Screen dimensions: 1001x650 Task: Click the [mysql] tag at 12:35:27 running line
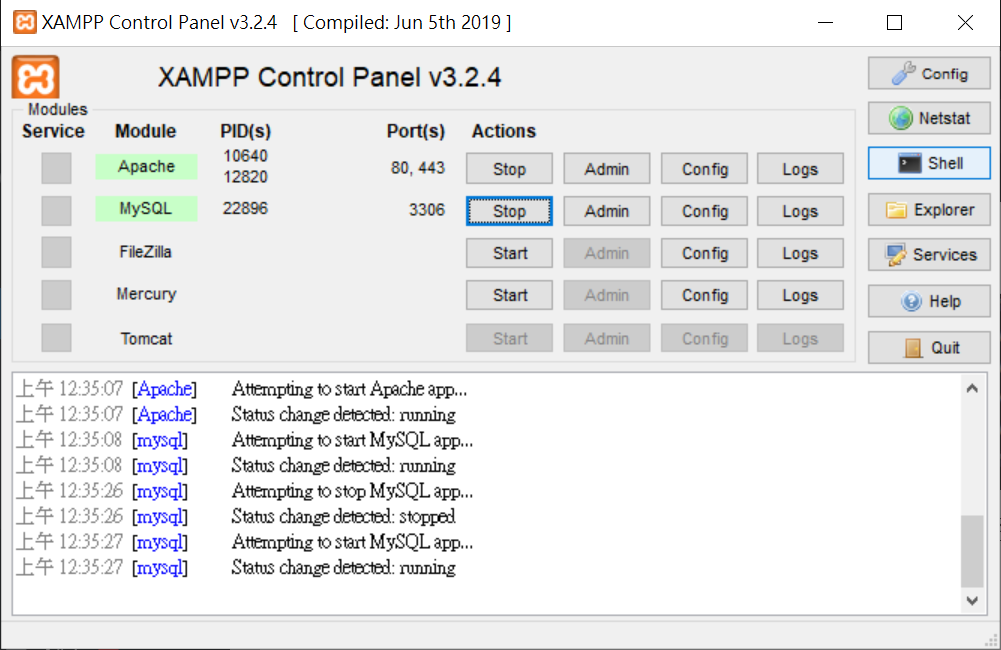tap(160, 567)
